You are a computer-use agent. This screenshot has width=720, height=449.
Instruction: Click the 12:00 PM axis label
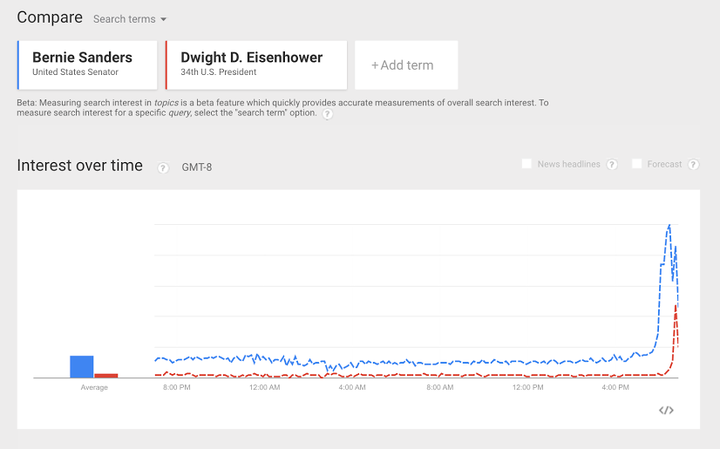[528, 387]
